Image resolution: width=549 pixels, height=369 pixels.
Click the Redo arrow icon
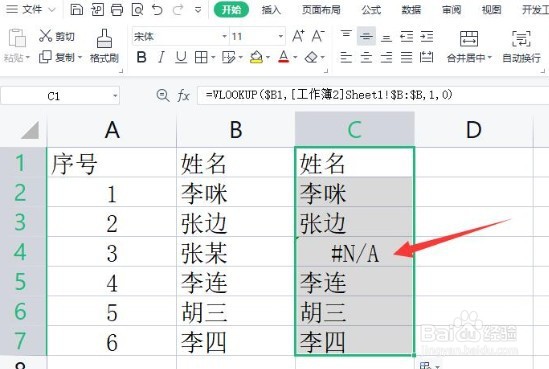point(178,9)
